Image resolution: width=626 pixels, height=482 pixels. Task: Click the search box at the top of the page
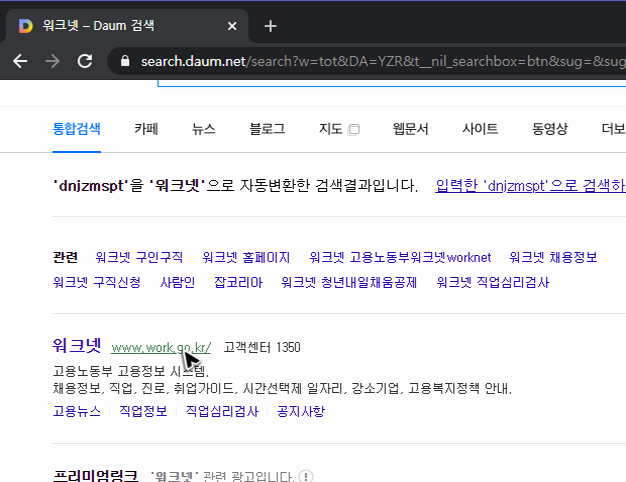[392, 83]
